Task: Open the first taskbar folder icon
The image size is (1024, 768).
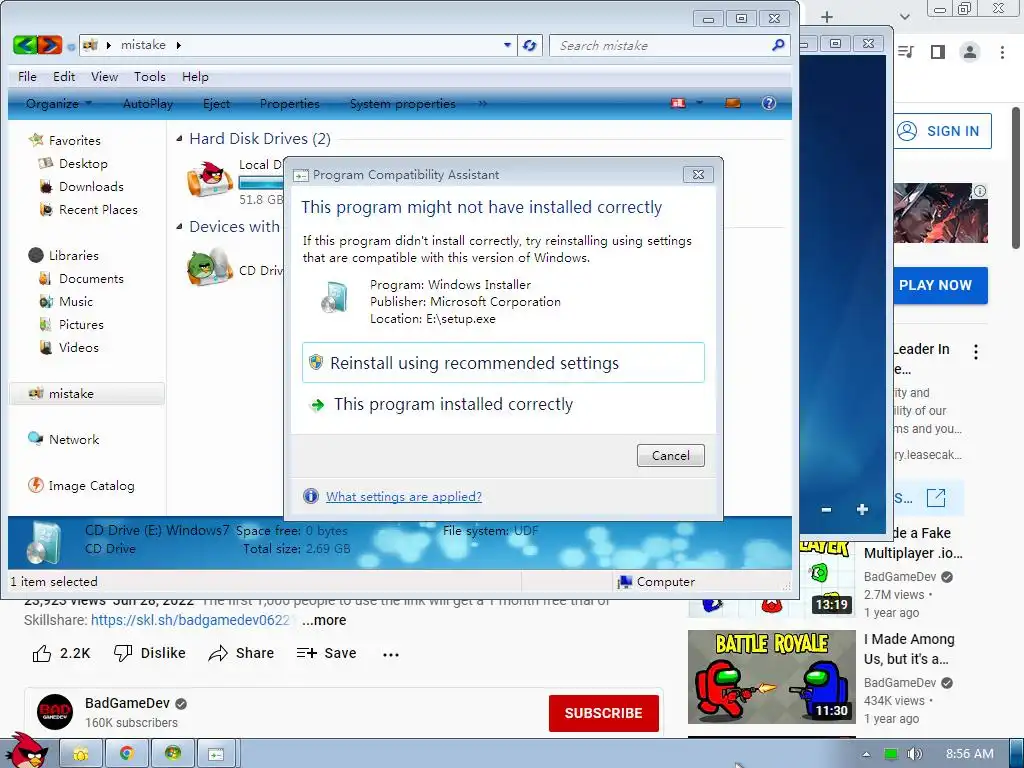Action: pyautogui.click(x=81, y=754)
